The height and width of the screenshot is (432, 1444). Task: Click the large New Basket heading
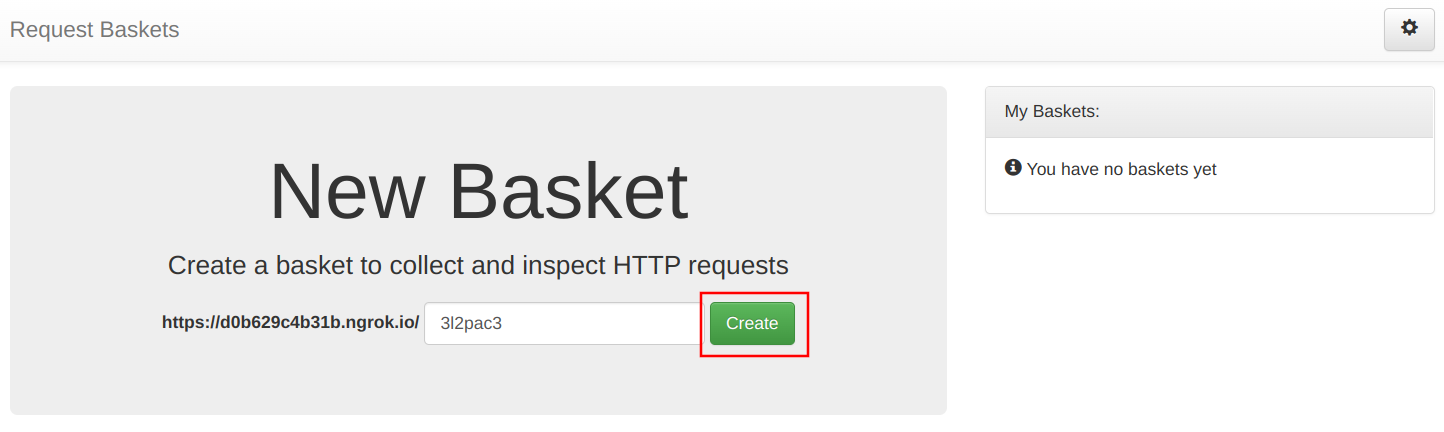point(478,191)
